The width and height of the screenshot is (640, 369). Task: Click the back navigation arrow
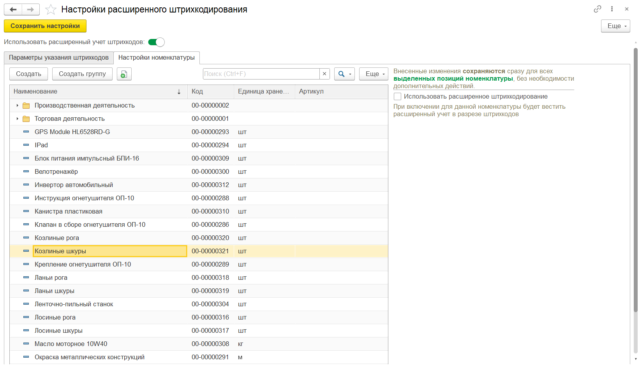[x=13, y=9]
